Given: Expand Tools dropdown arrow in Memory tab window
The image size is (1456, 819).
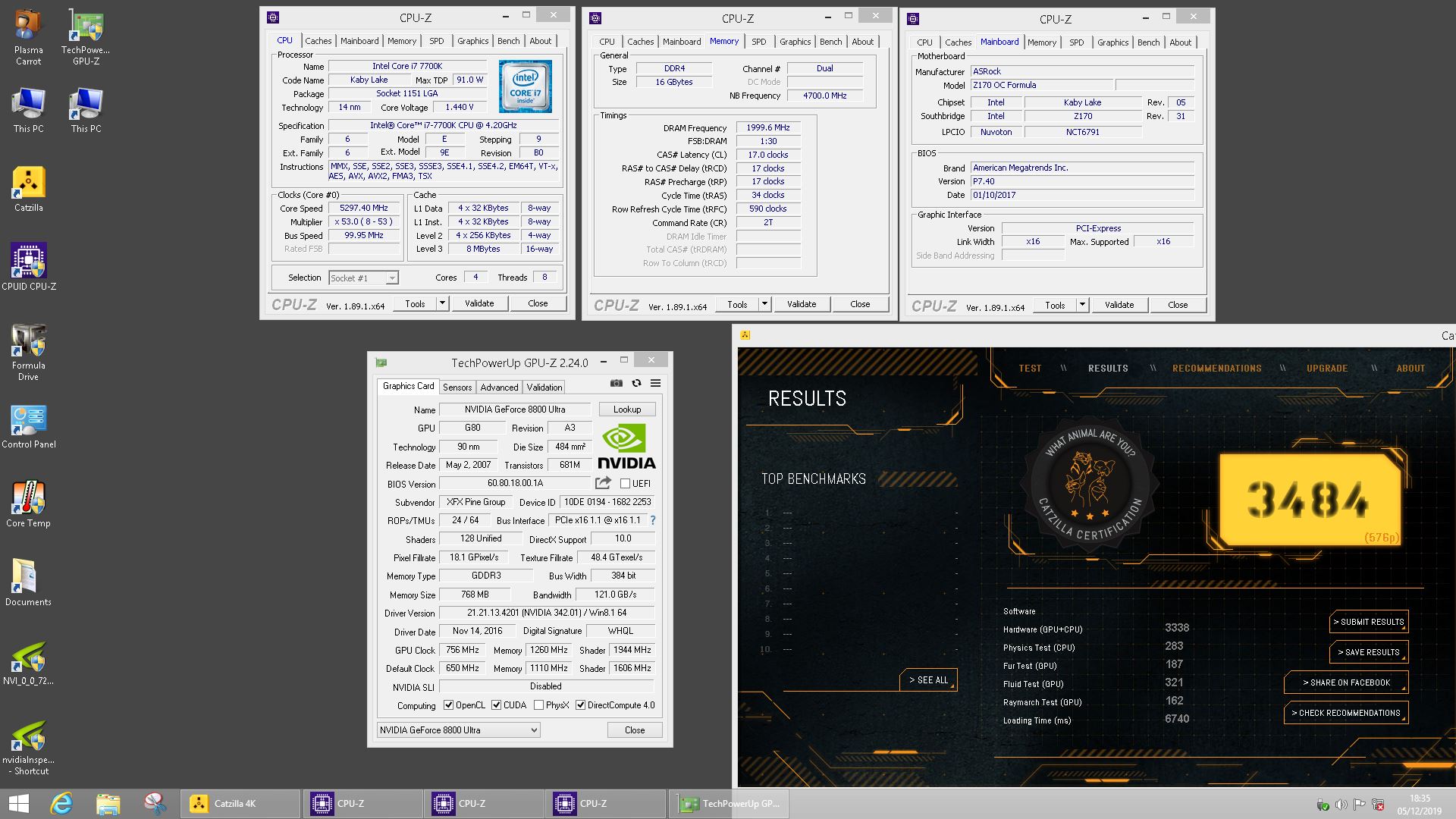Looking at the screenshot, I should [x=764, y=304].
